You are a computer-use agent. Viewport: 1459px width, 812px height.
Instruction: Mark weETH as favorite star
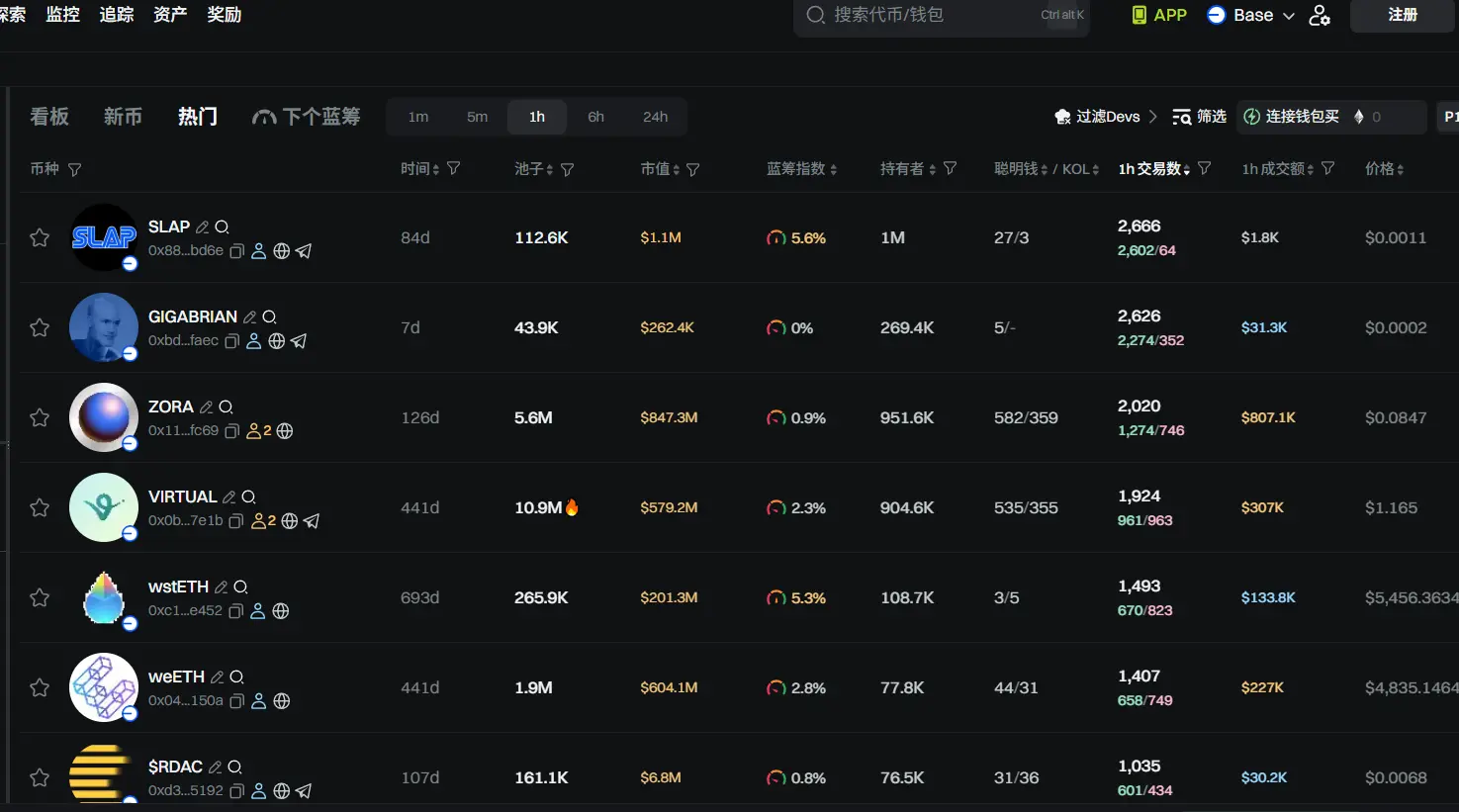[x=40, y=687]
